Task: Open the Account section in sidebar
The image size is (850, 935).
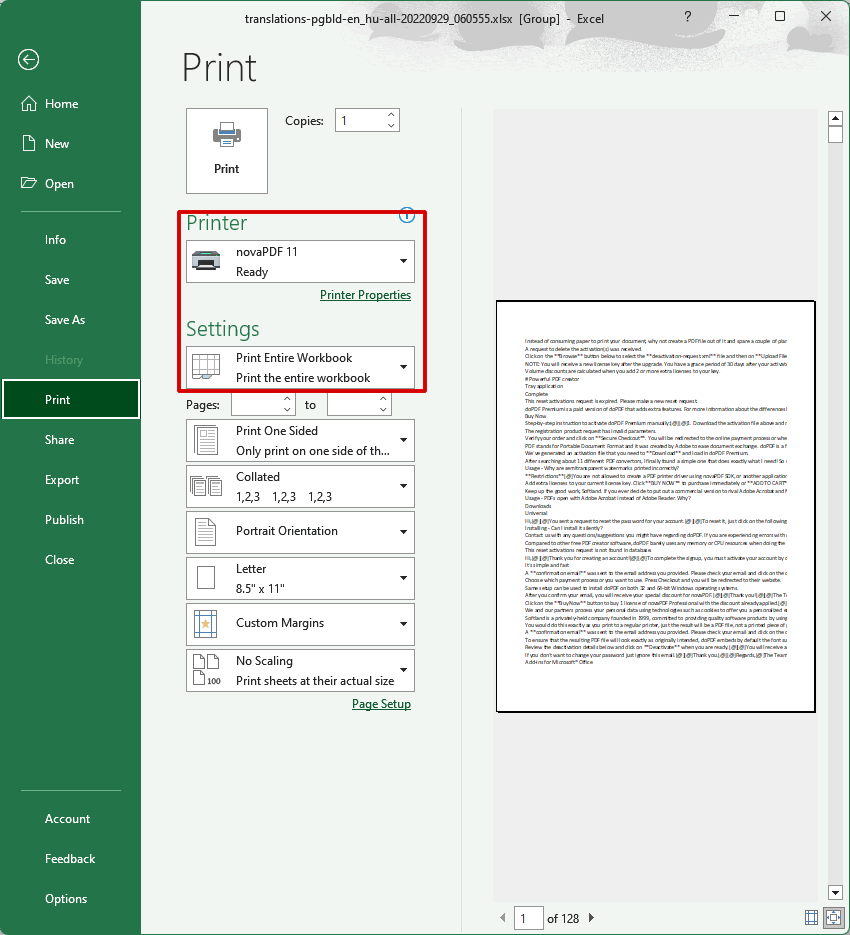Action: coord(67,818)
